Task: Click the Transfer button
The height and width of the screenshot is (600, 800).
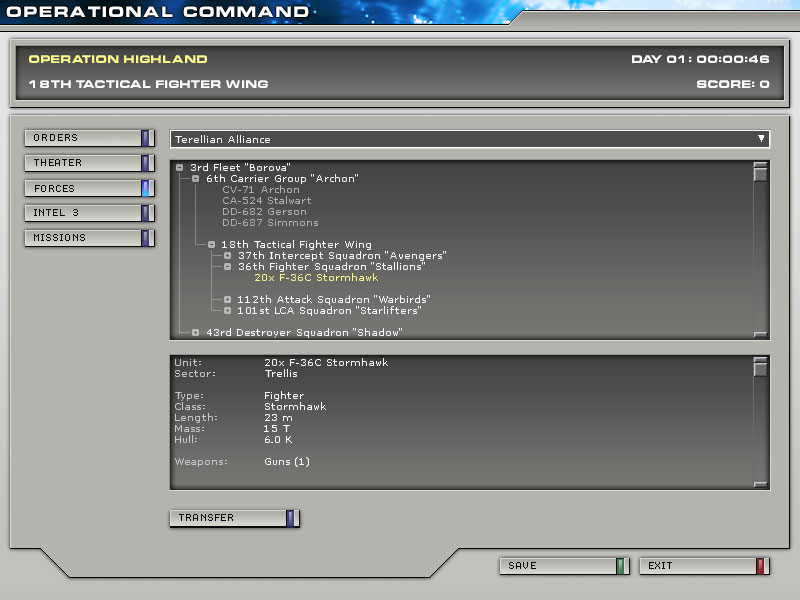Action: tap(234, 518)
